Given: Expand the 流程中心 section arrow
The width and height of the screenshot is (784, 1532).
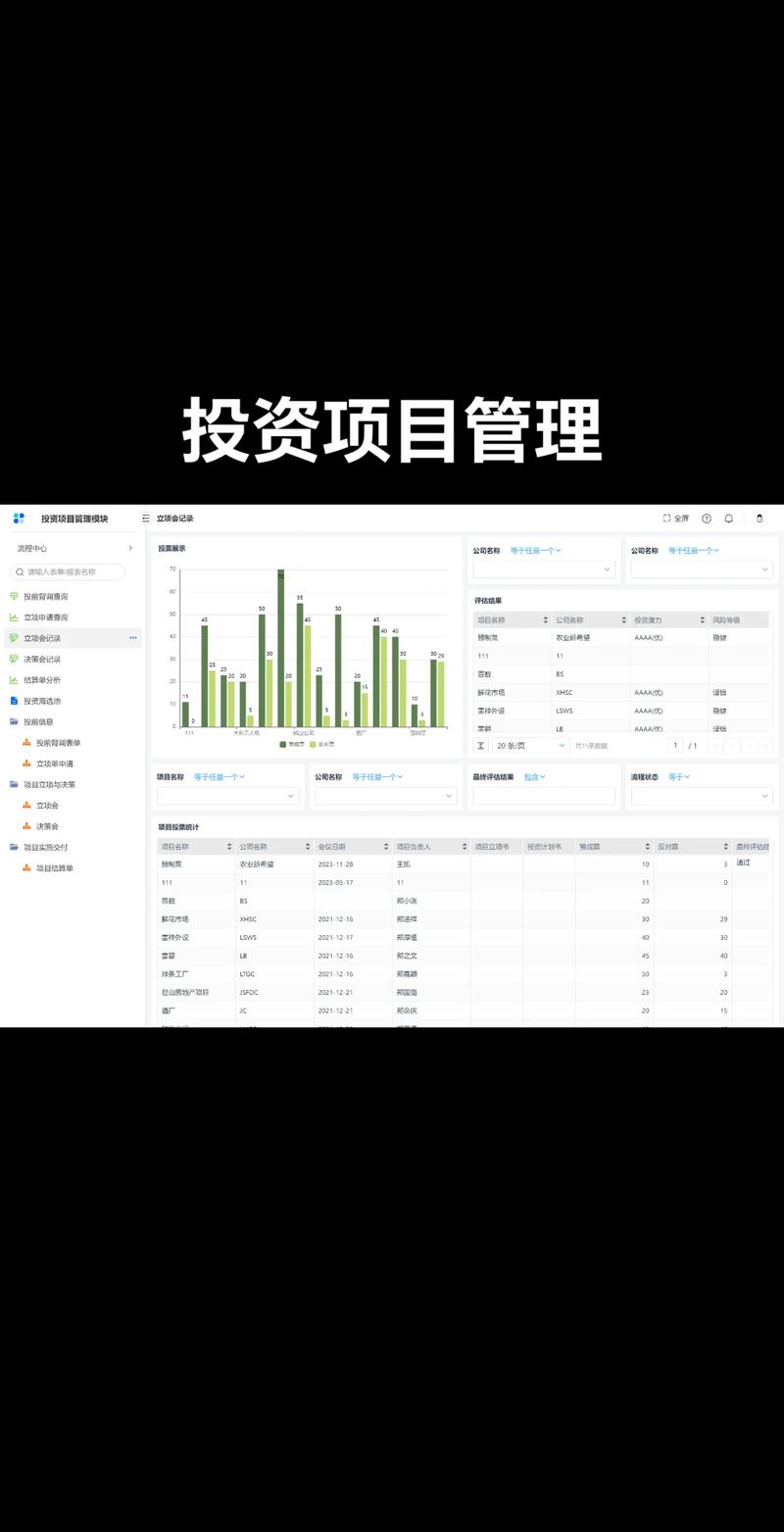Looking at the screenshot, I should (130, 547).
